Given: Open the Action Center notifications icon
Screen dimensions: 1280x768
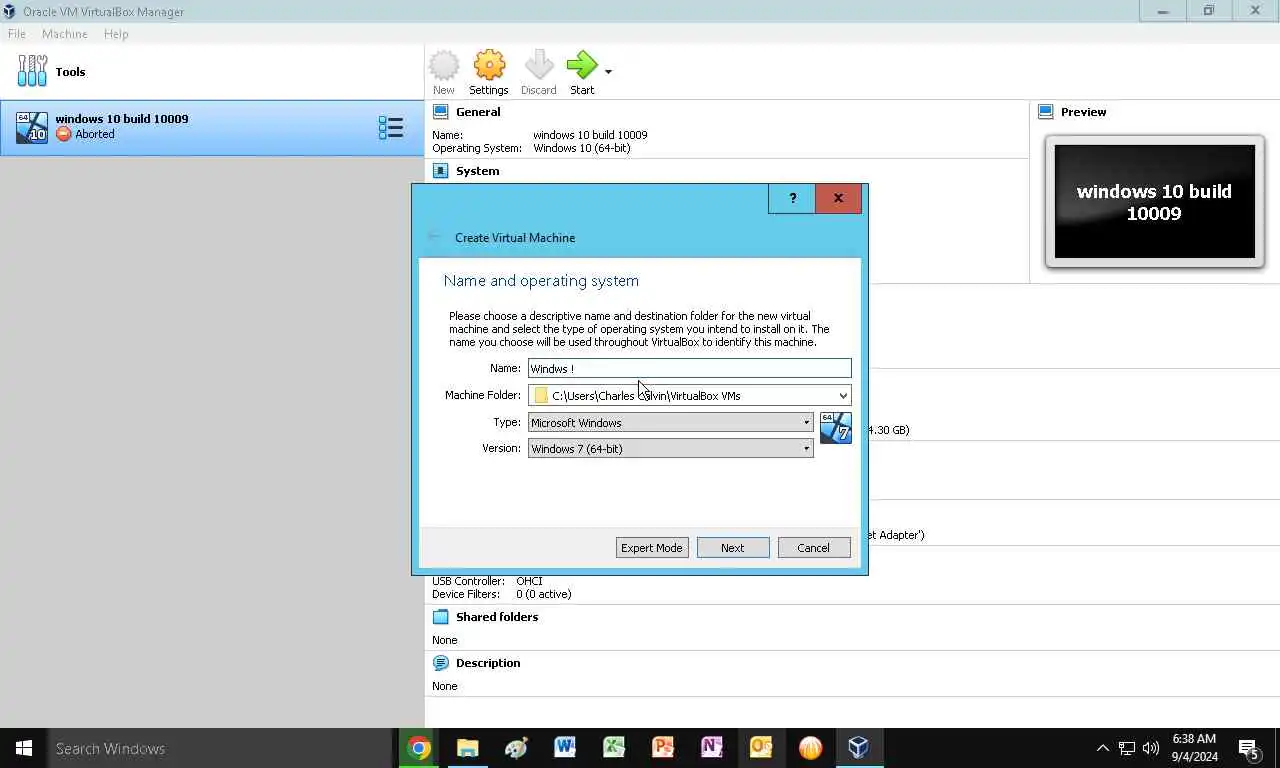Looking at the screenshot, I should coord(1249,748).
